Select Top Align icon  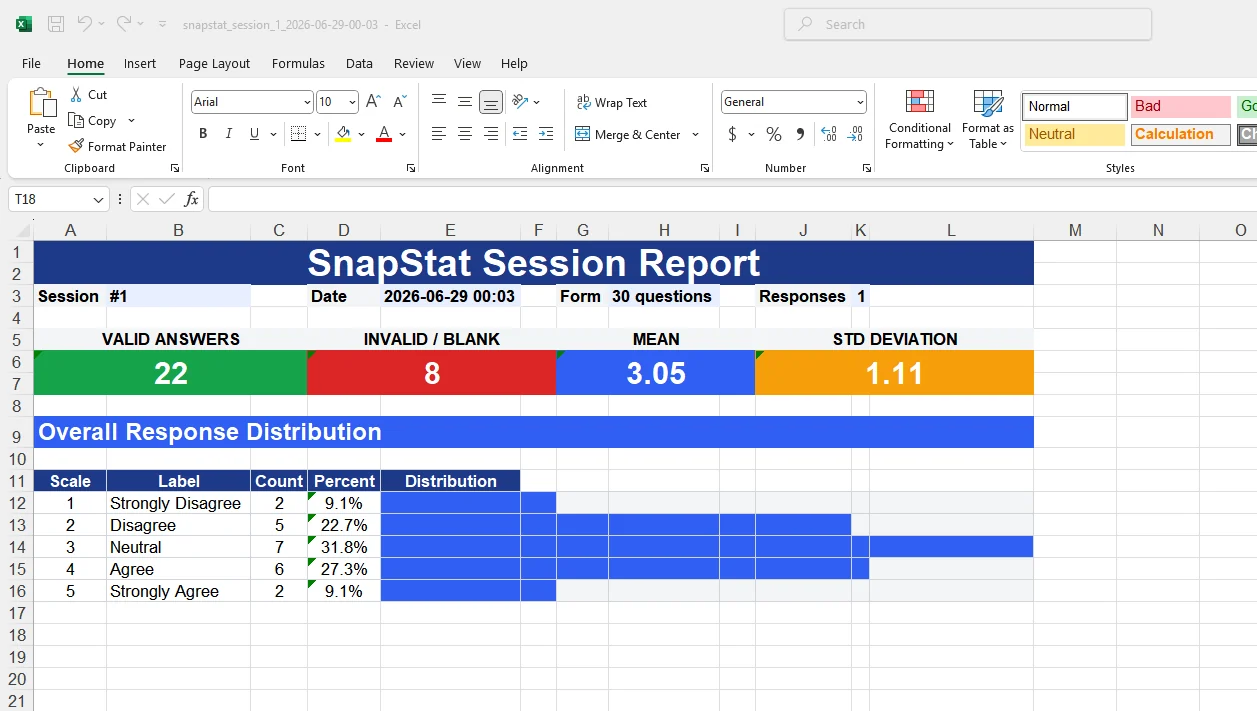(439, 101)
